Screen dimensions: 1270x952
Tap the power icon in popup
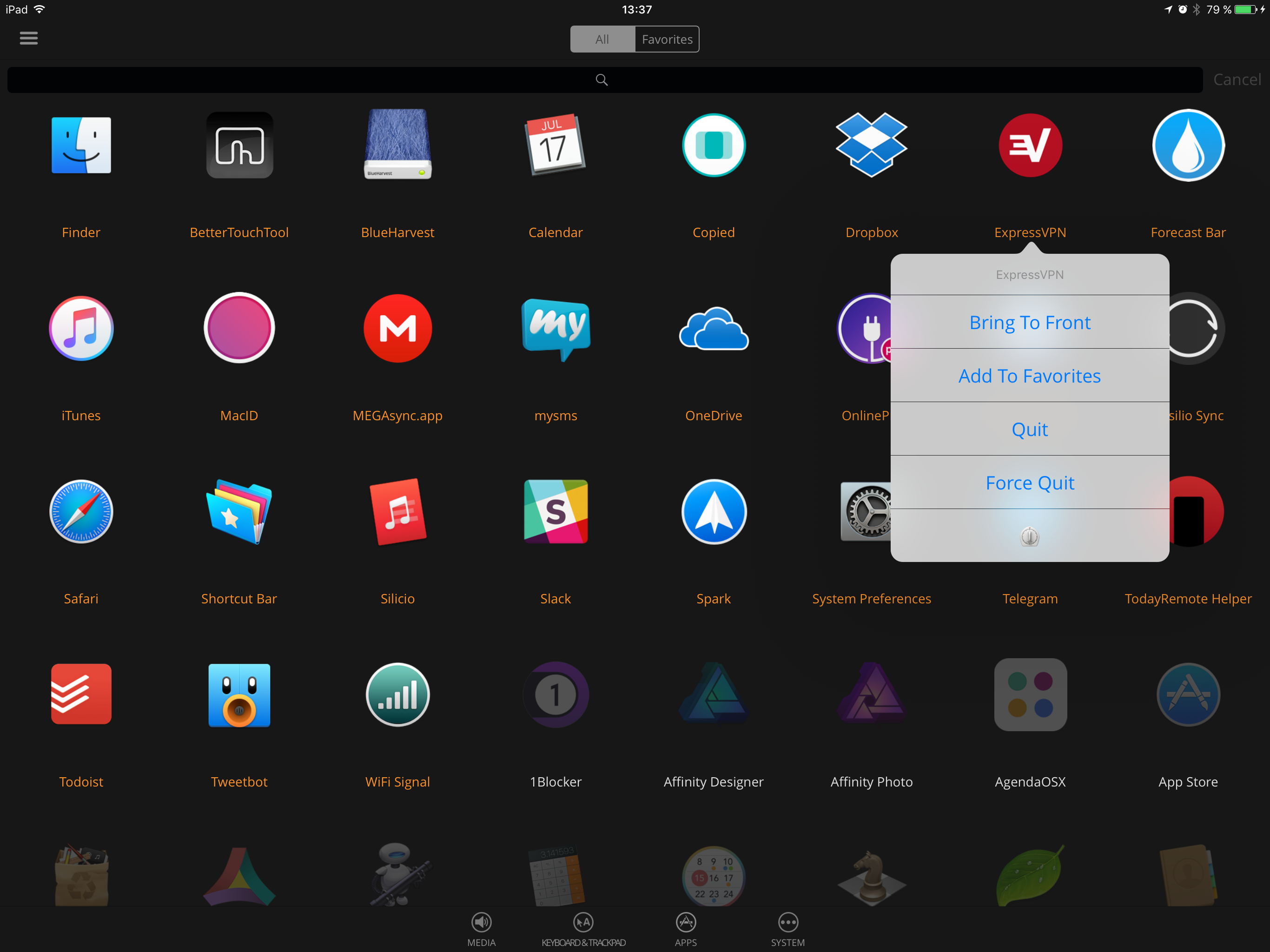pos(1030,536)
